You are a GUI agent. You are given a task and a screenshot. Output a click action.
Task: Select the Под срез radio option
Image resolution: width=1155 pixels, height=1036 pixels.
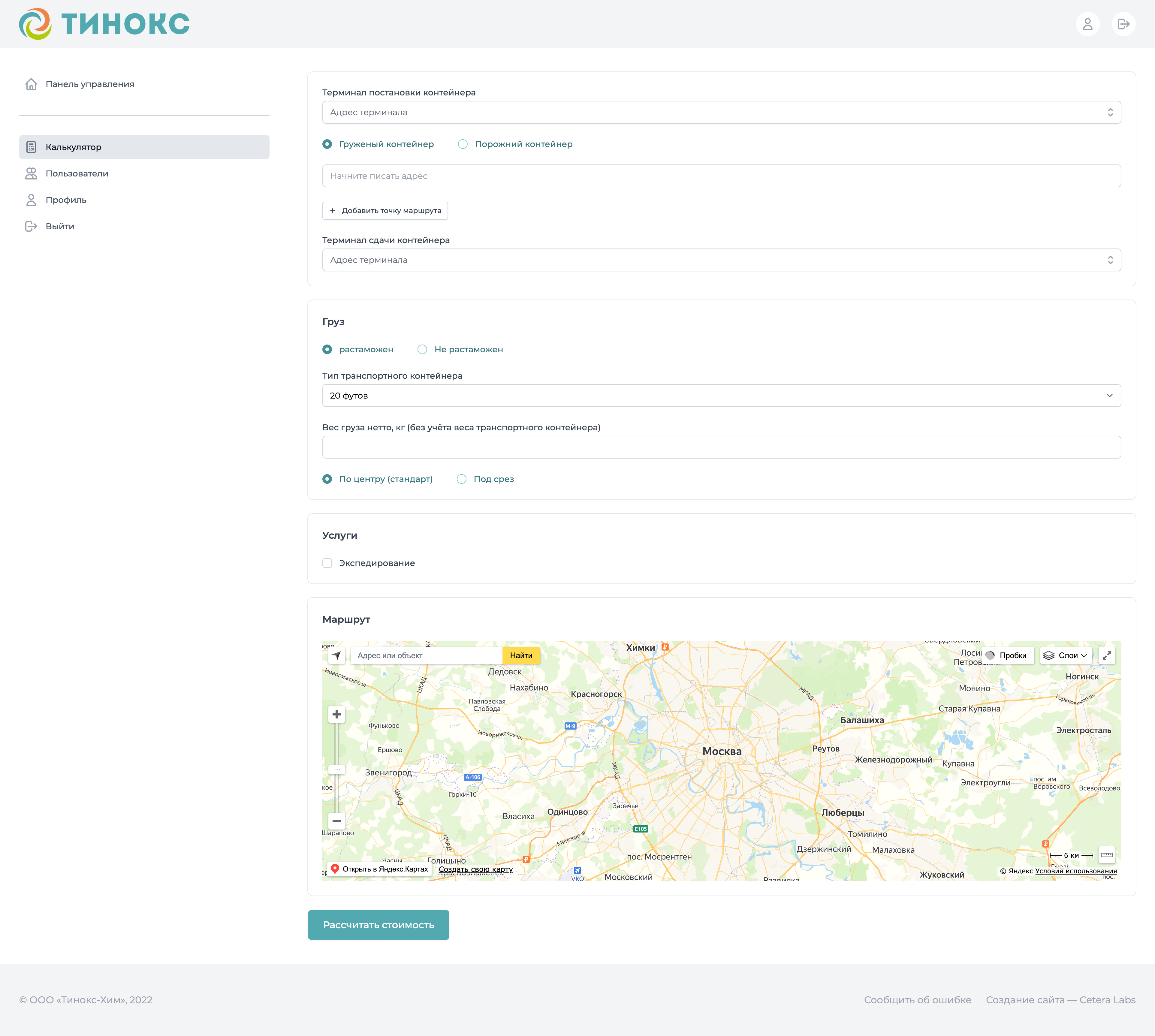tap(462, 479)
